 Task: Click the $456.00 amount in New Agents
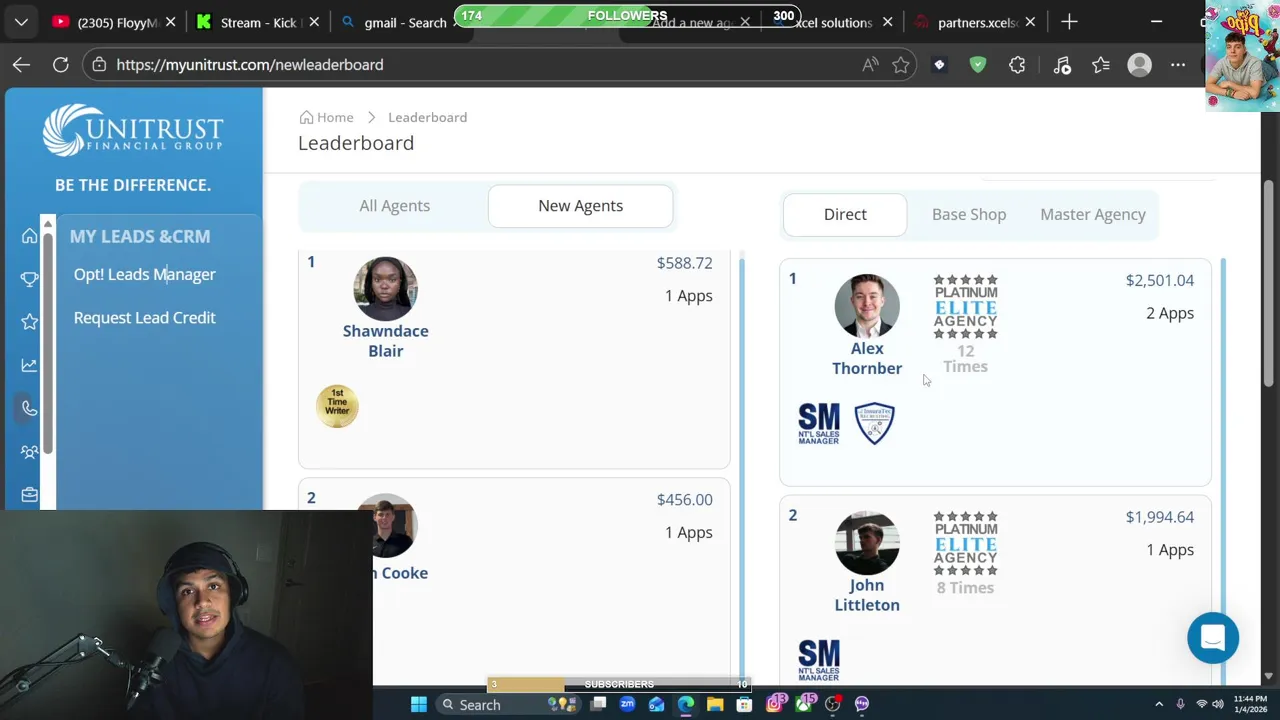(x=685, y=500)
